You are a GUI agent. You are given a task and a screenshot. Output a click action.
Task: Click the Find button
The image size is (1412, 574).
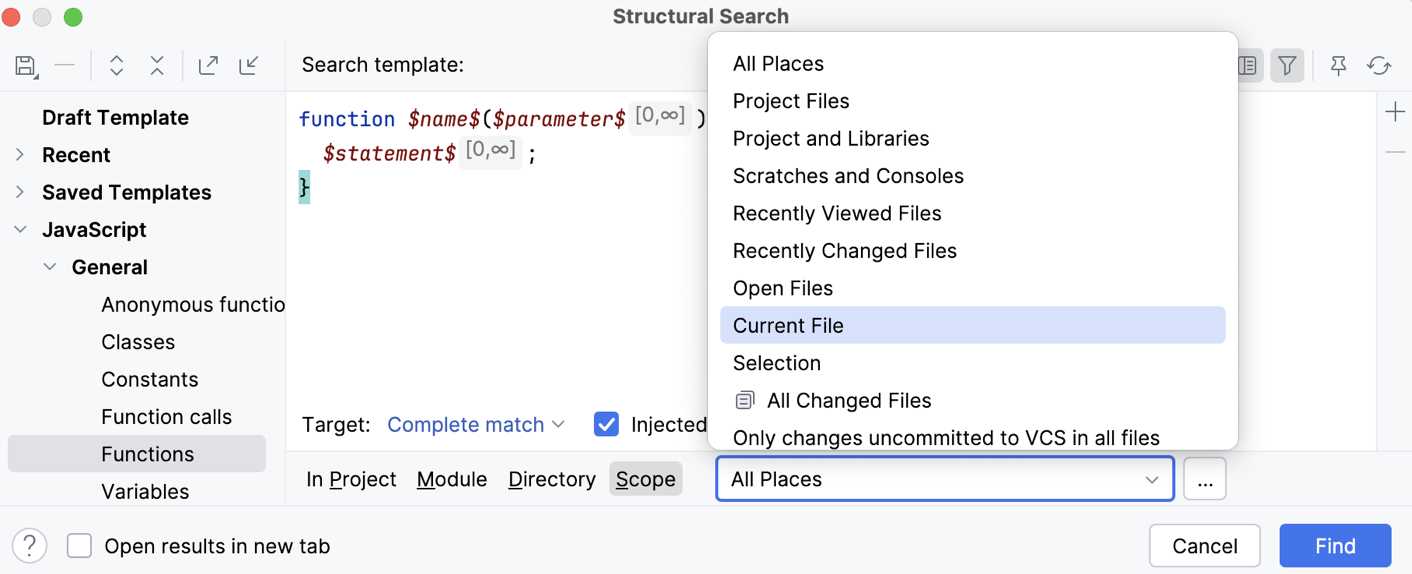[1334, 546]
